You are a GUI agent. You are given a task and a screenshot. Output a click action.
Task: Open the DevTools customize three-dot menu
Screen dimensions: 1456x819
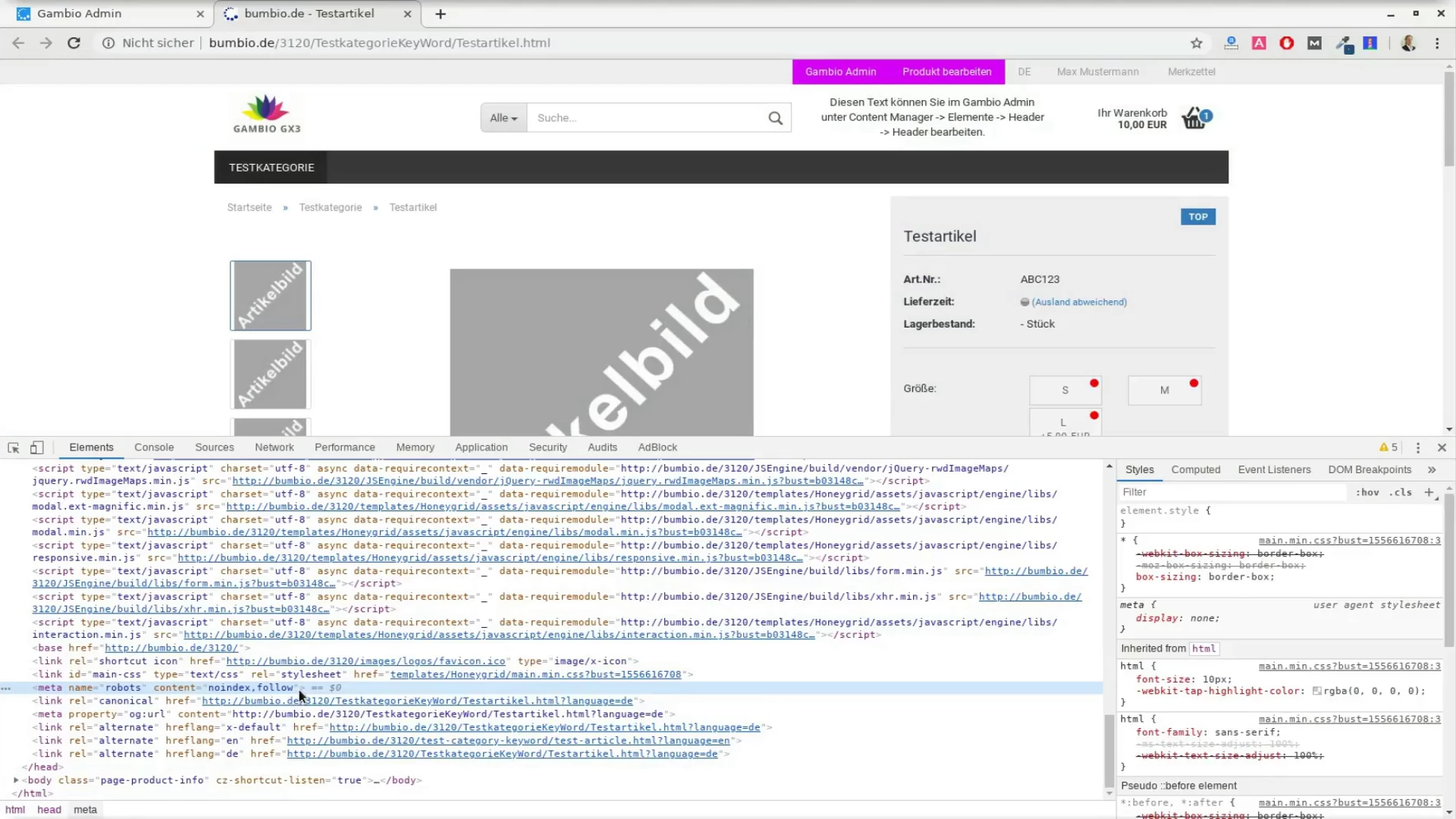pyautogui.click(x=1418, y=447)
